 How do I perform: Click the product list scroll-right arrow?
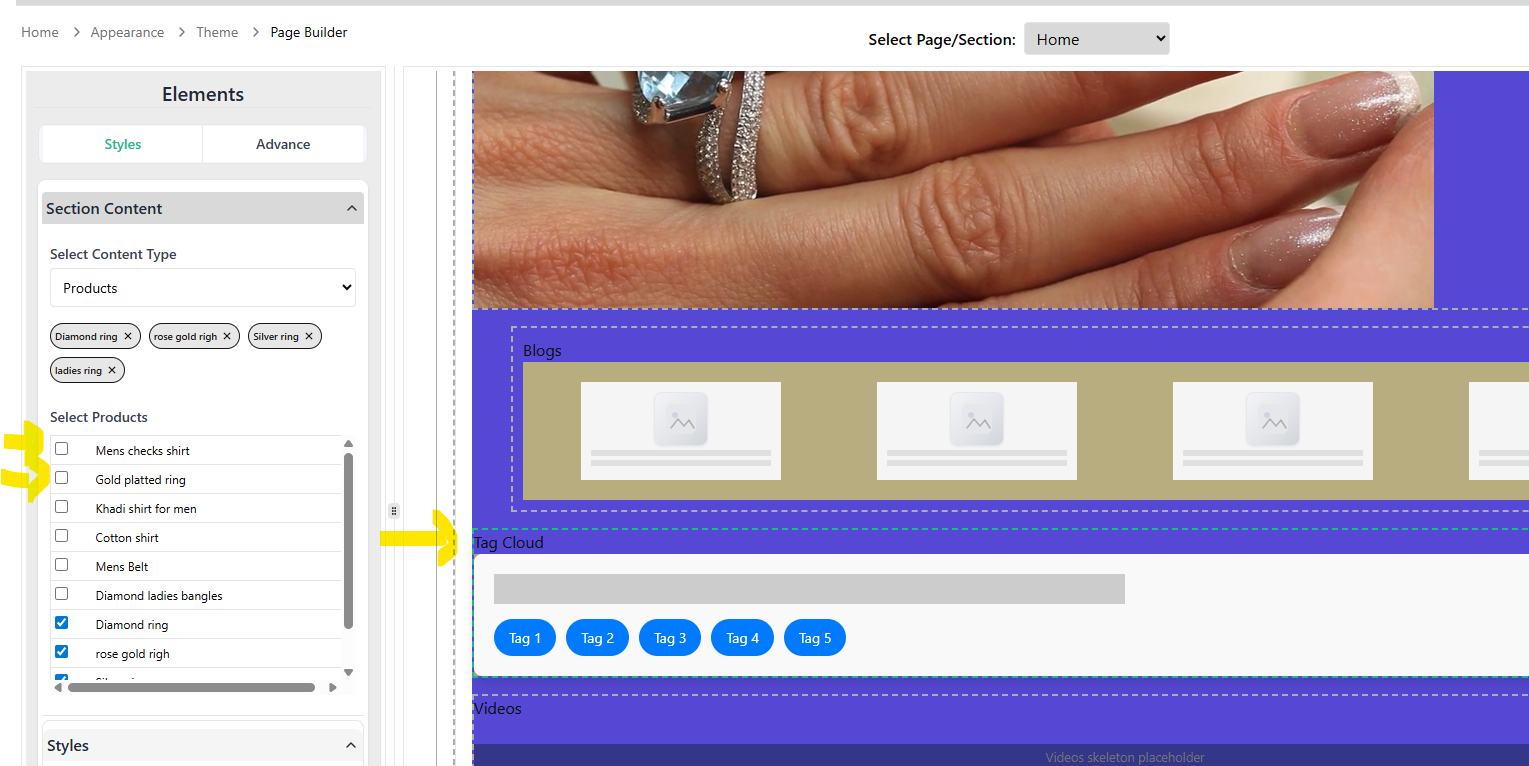333,687
